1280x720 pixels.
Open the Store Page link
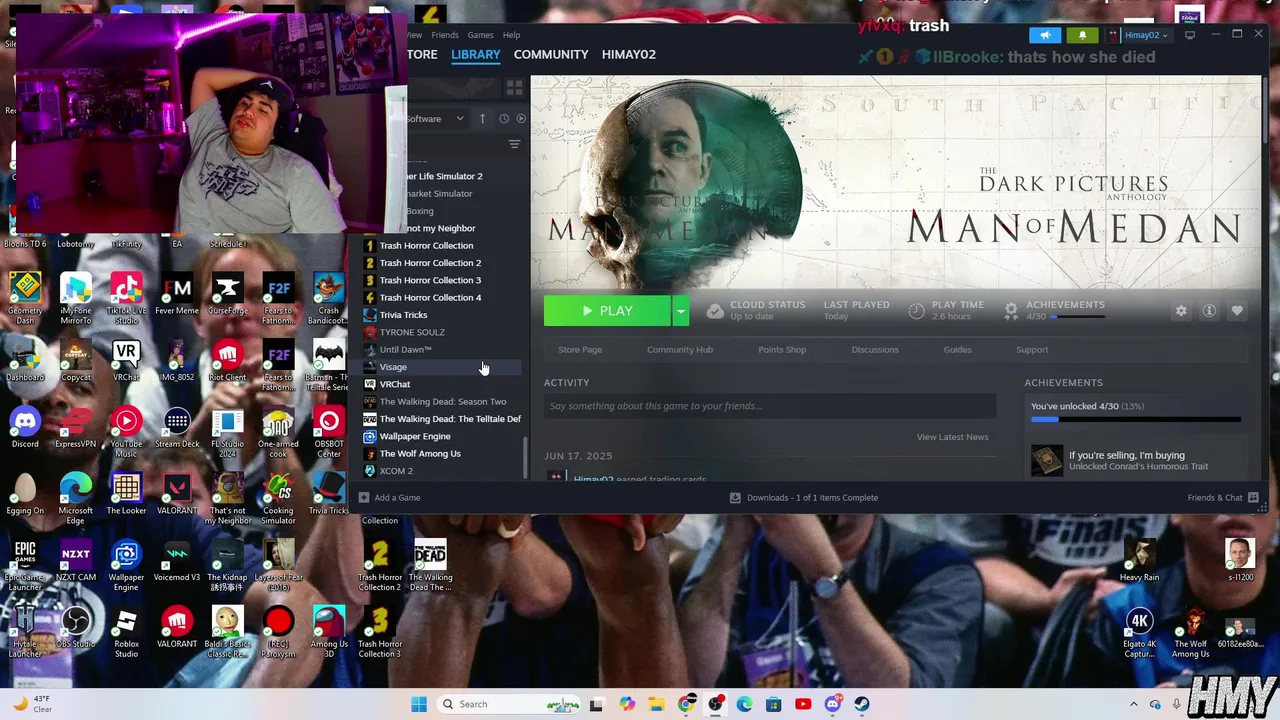[x=580, y=350]
